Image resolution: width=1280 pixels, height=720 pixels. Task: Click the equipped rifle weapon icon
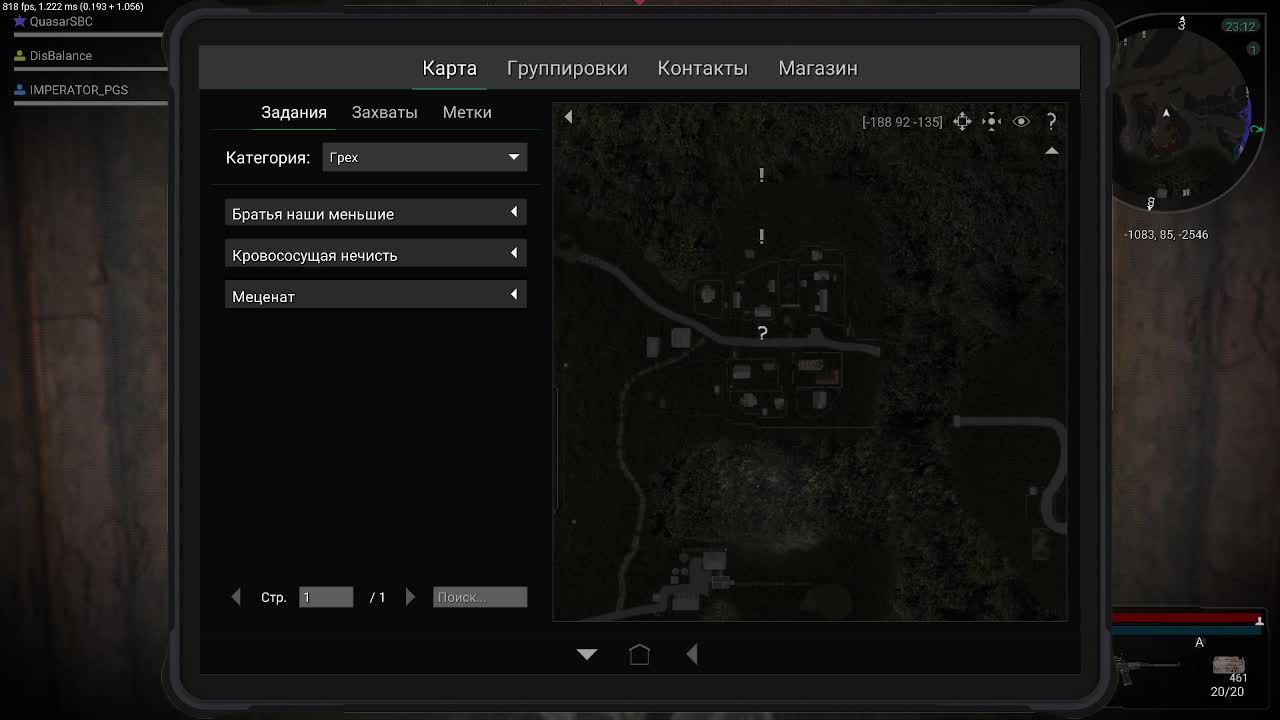point(1147,668)
